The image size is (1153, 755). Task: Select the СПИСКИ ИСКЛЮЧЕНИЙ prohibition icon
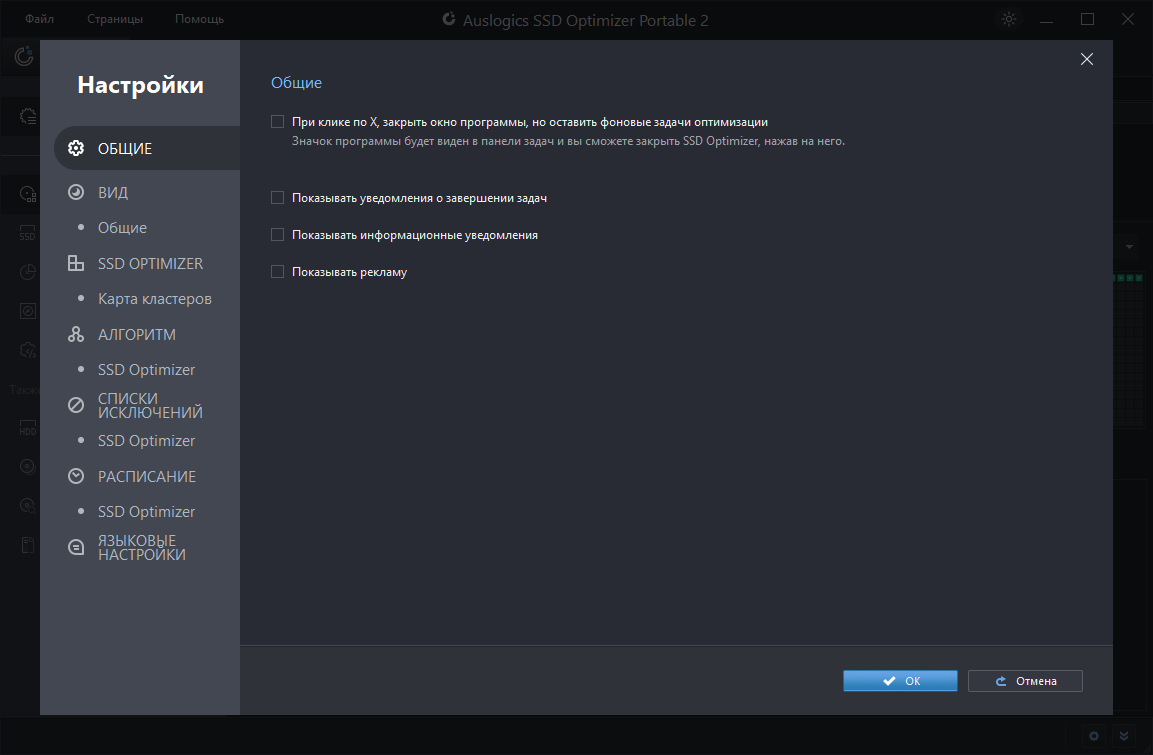[76, 405]
